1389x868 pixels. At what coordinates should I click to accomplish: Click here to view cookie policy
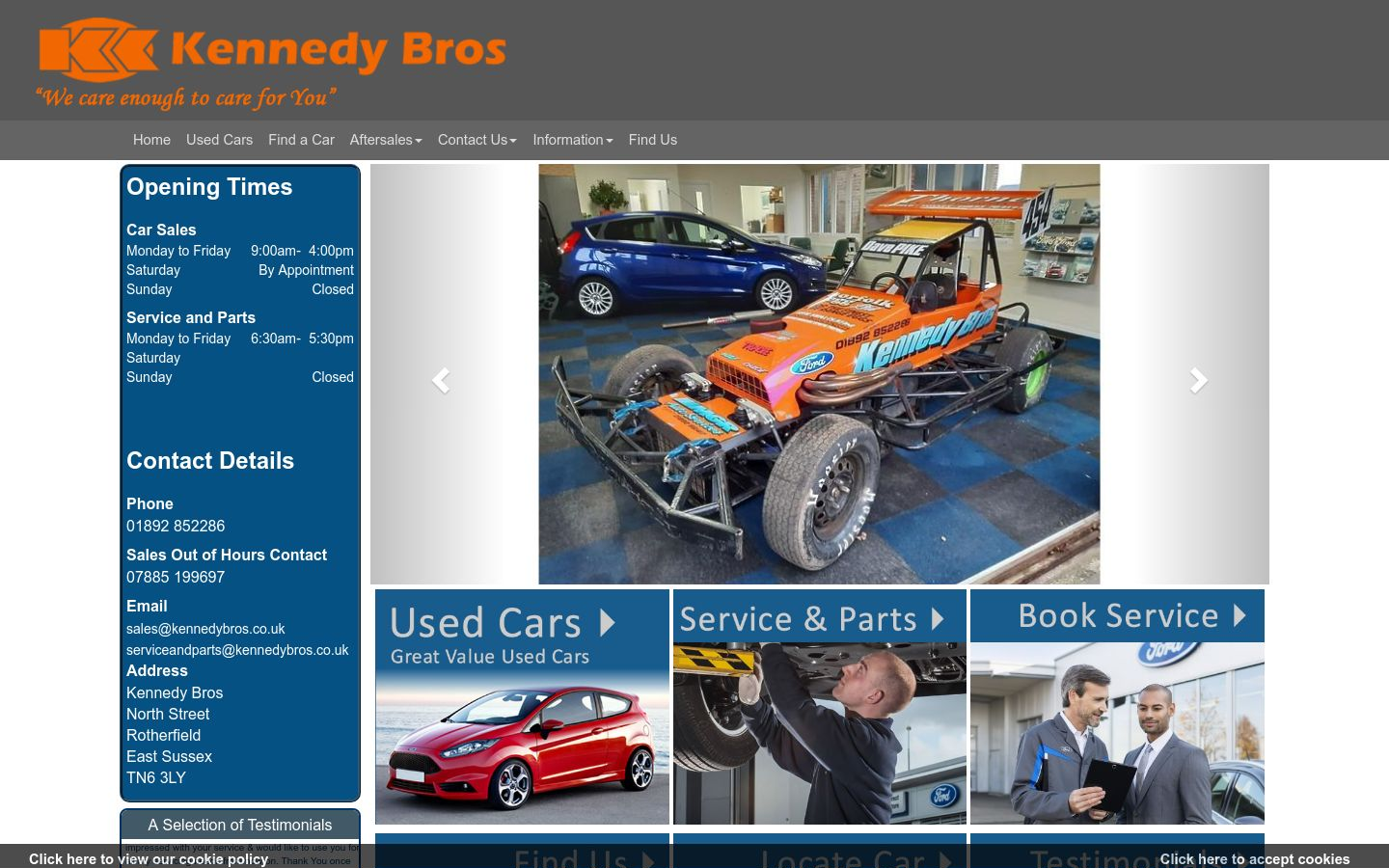[149, 858]
